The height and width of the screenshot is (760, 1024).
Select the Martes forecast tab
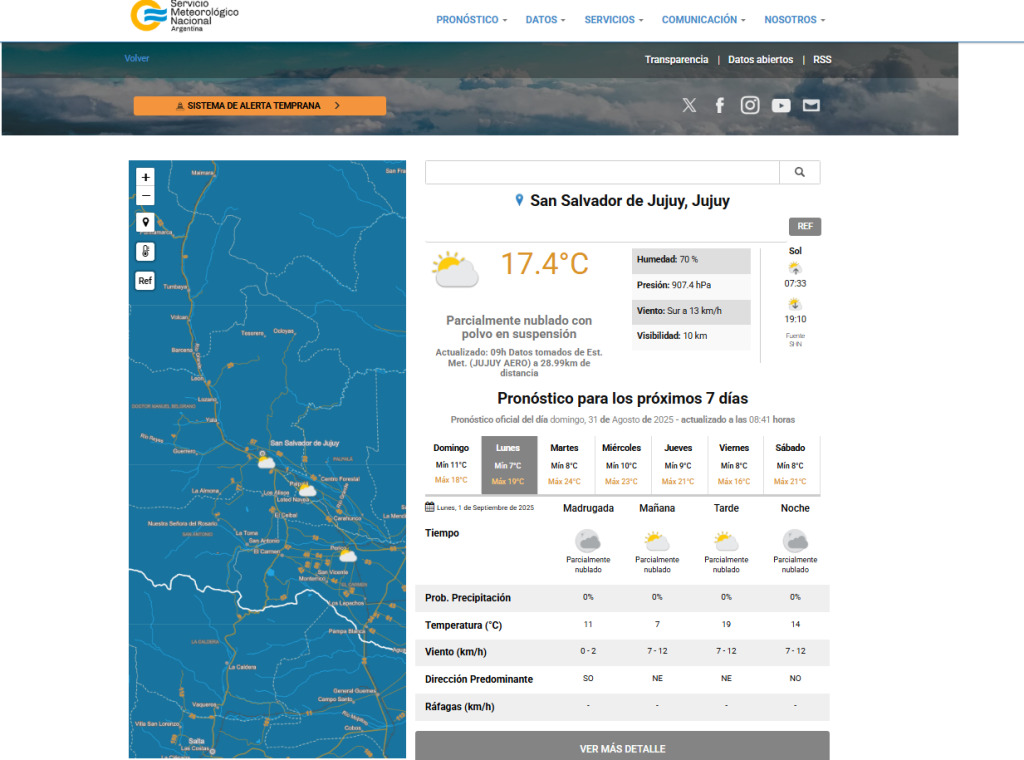click(564, 464)
